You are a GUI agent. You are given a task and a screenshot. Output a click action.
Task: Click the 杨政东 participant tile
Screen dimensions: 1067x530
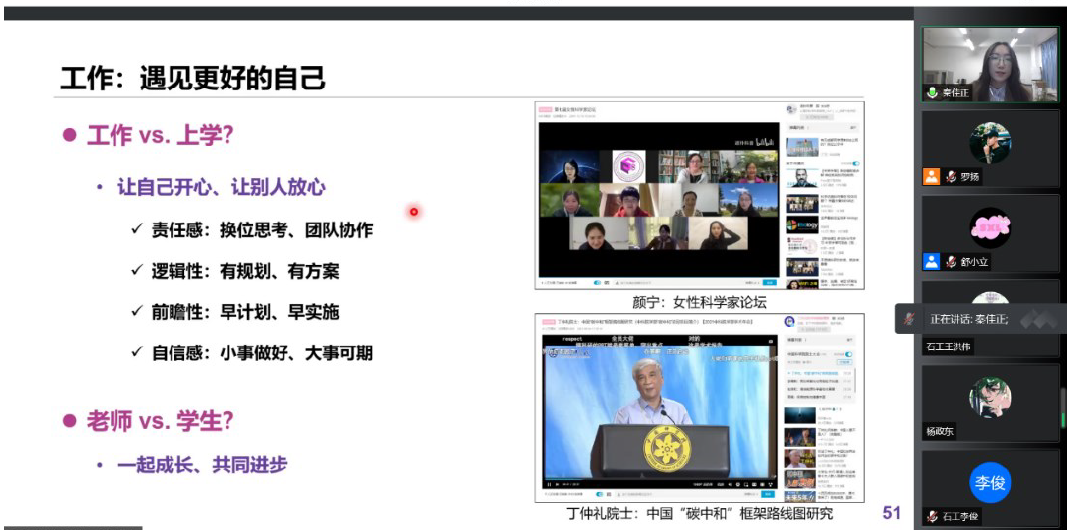pyautogui.click(x=989, y=398)
